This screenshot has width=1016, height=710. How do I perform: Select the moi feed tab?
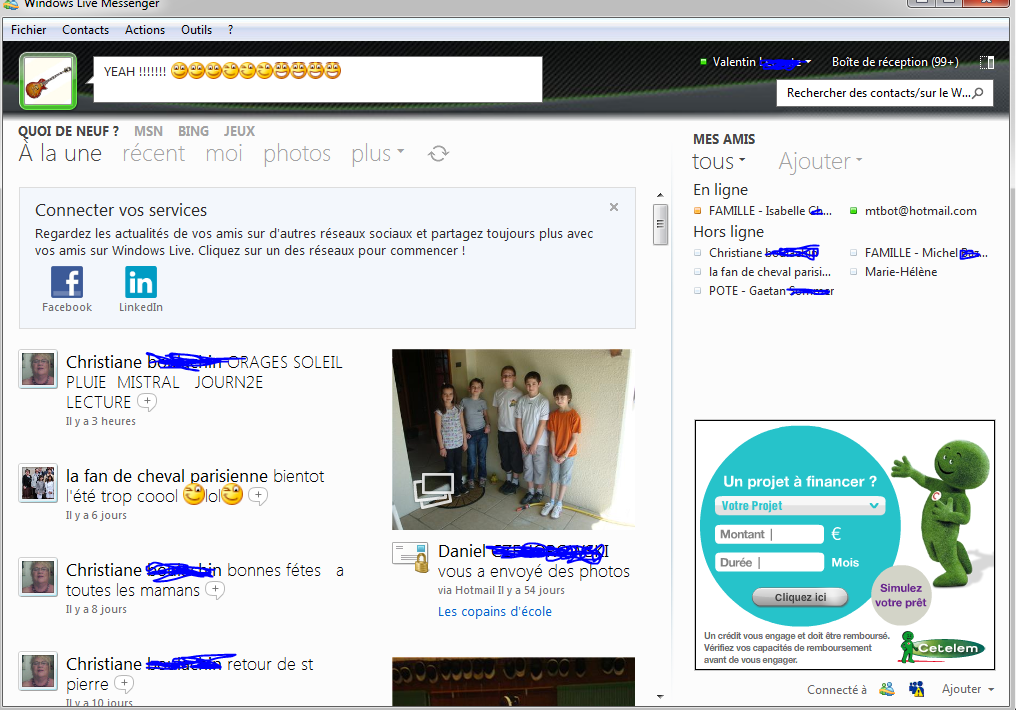[x=224, y=154]
